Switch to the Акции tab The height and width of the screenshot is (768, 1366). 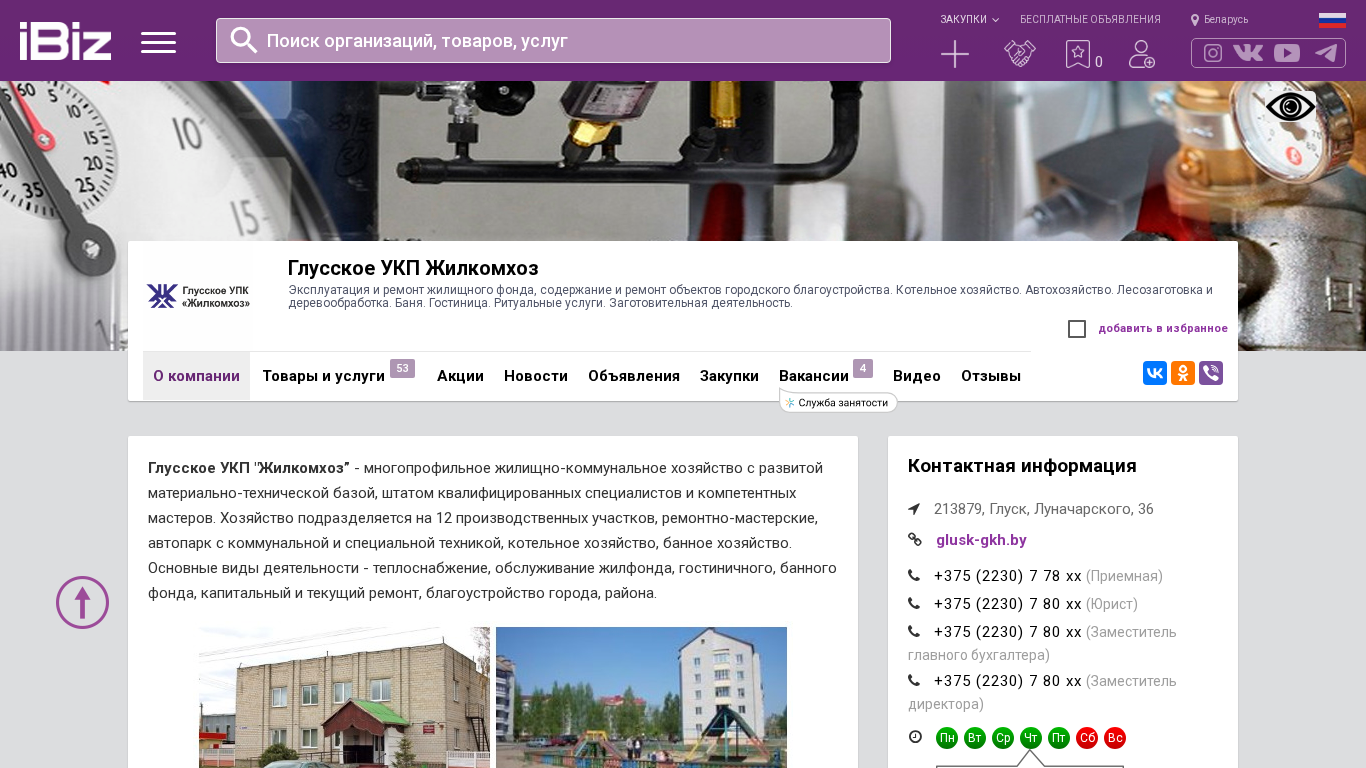[460, 376]
